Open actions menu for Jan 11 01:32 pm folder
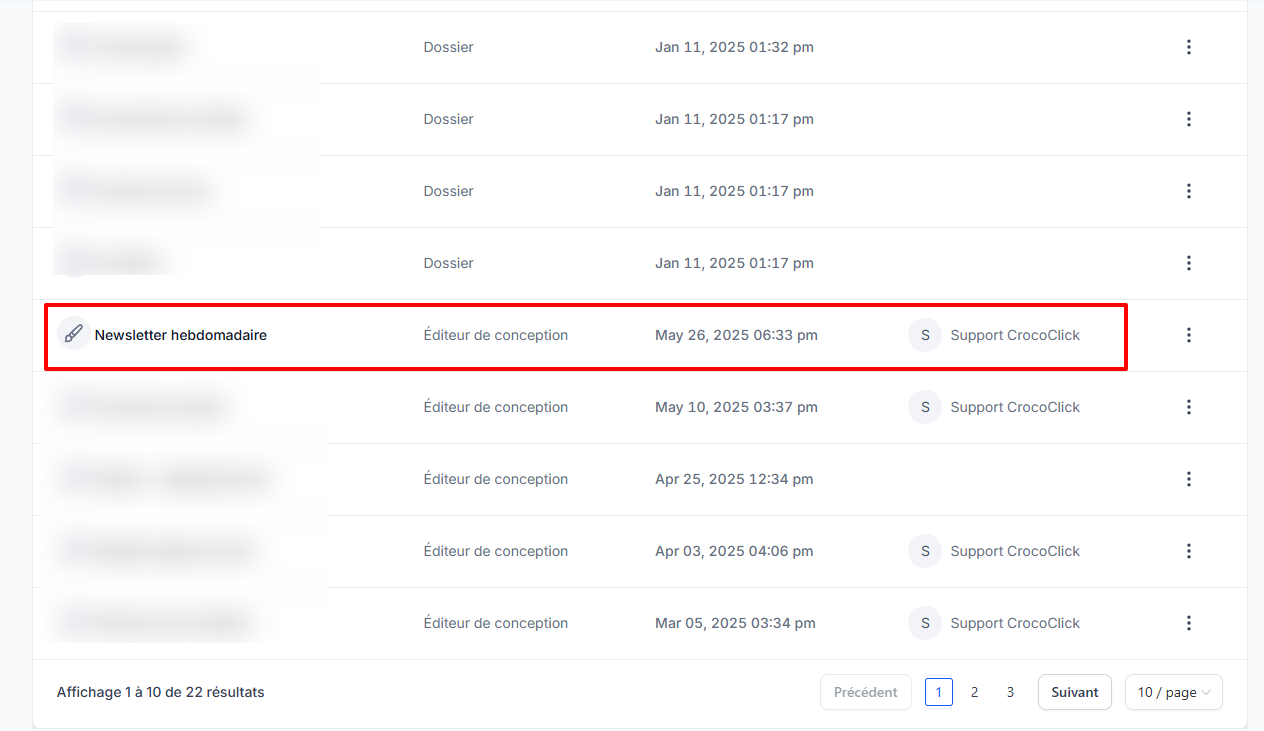The image size is (1264, 731). click(1188, 47)
